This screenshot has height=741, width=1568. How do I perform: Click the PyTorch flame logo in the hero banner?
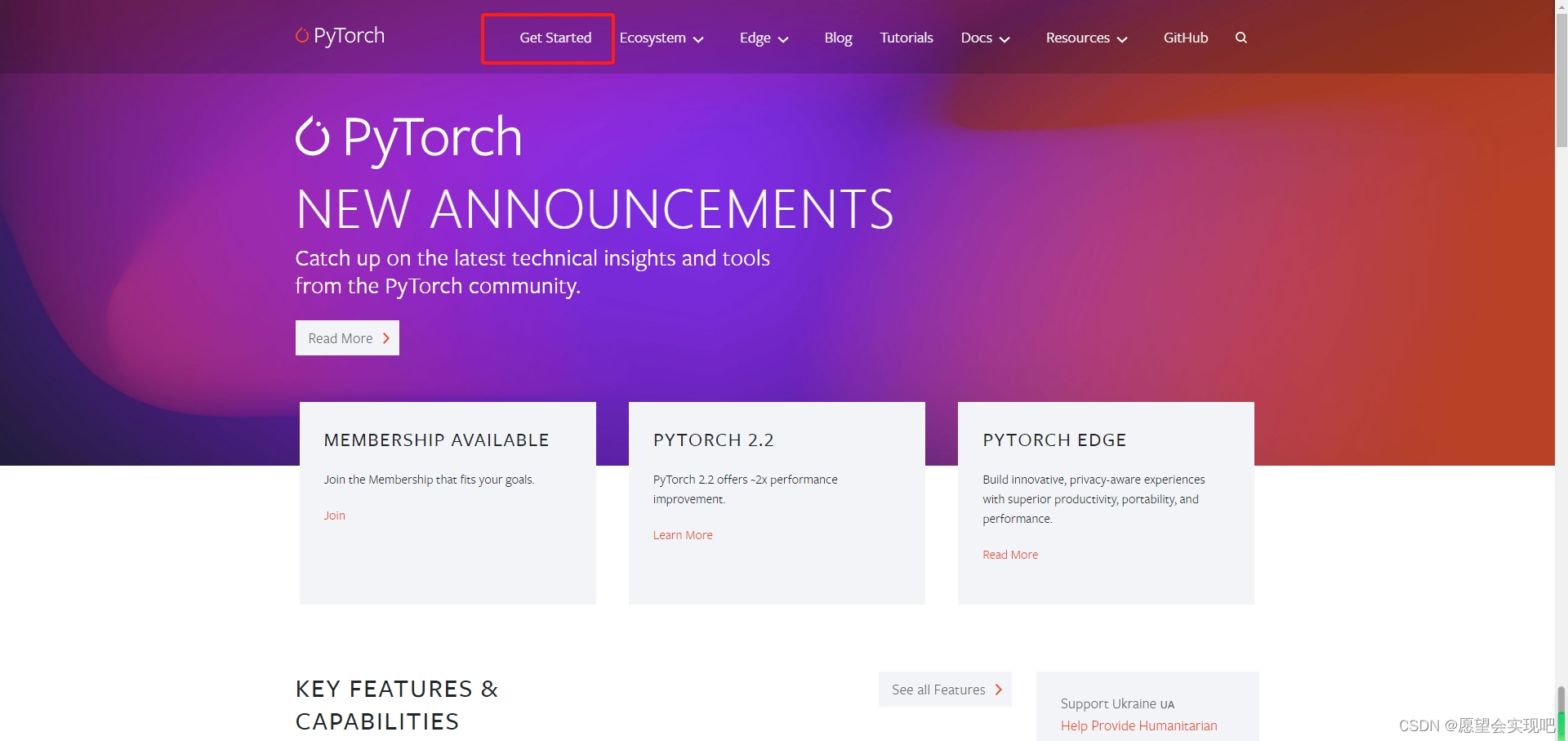coord(313,136)
